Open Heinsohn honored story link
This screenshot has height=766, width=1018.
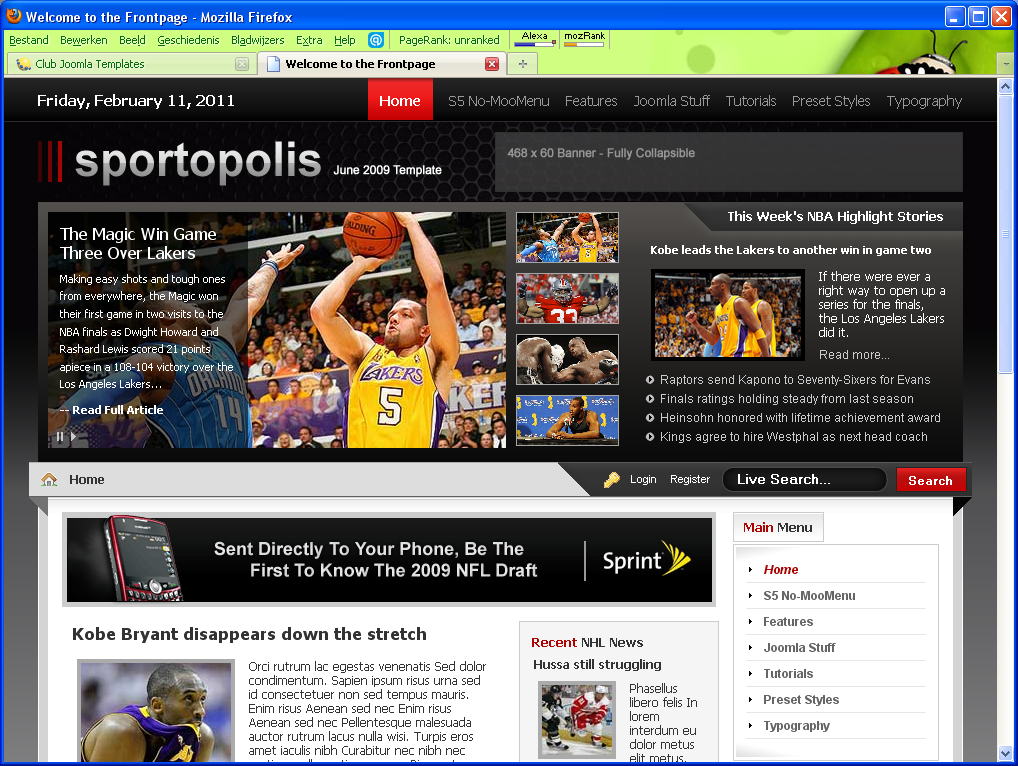click(x=800, y=418)
